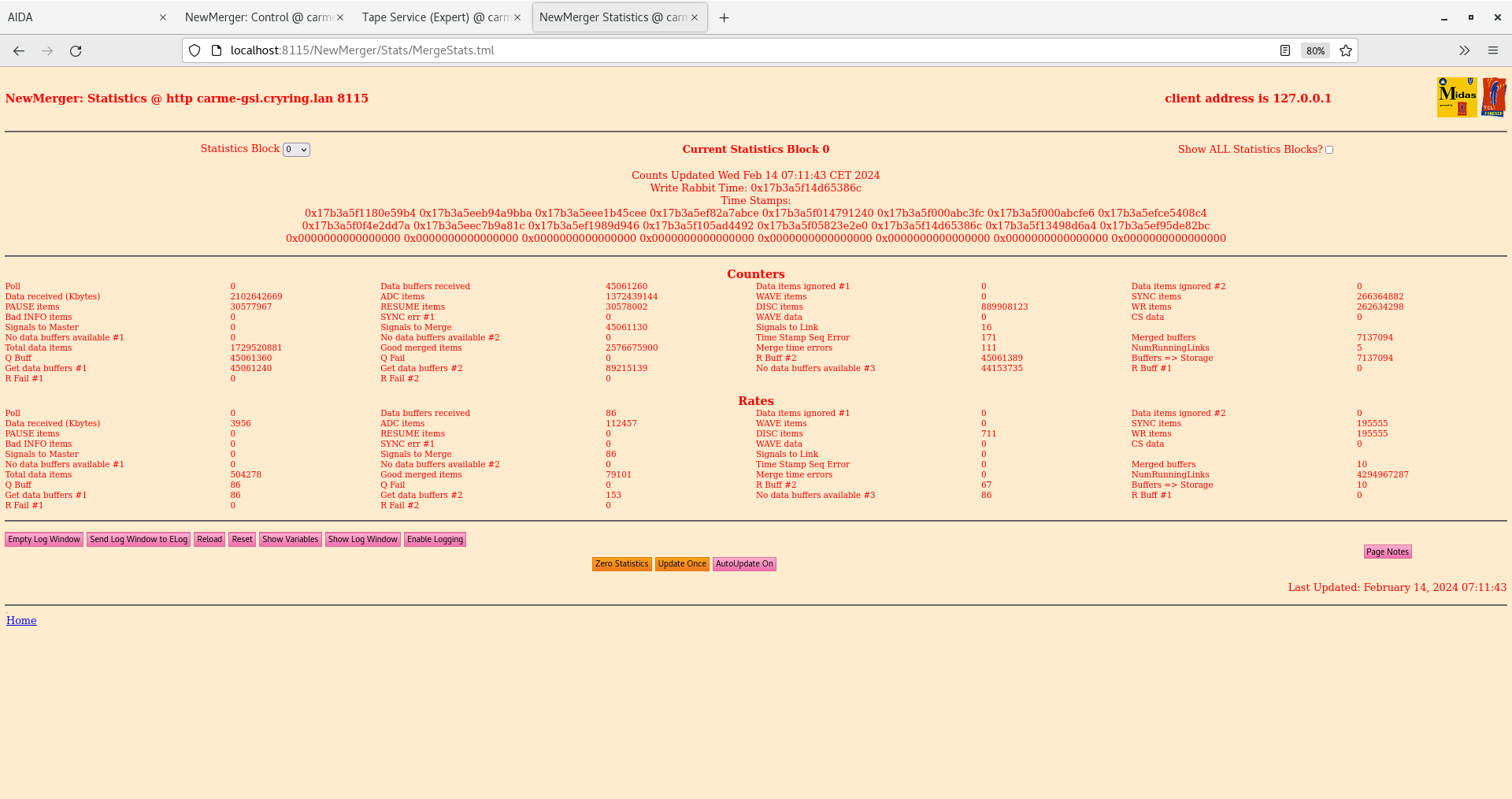The width and height of the screenshot is (1512, 799).
Task: Open site permissions via the shield icon
Action: coord(194,50)
